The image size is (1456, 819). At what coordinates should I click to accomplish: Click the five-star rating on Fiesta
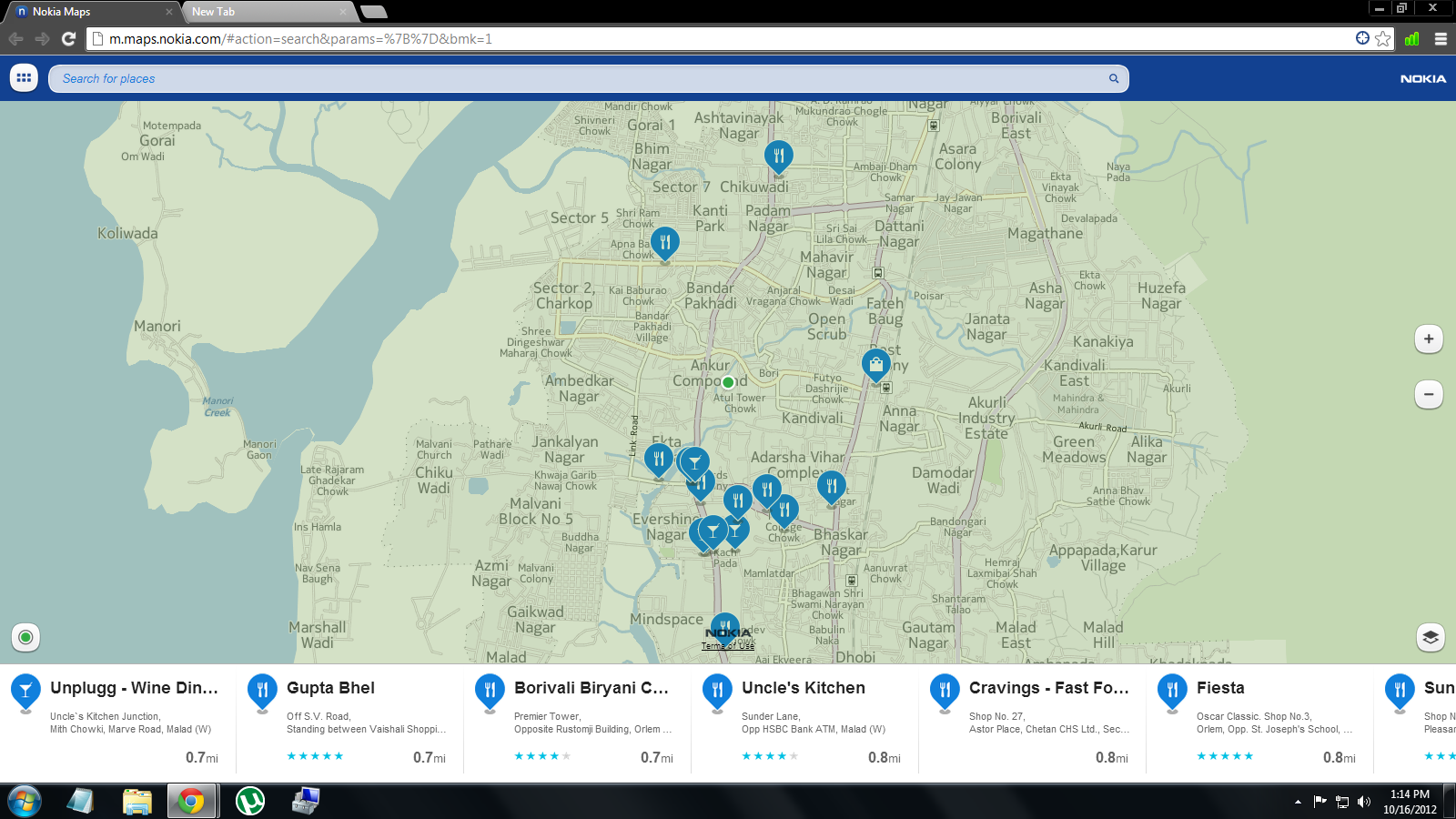(x=1226, y=755)
